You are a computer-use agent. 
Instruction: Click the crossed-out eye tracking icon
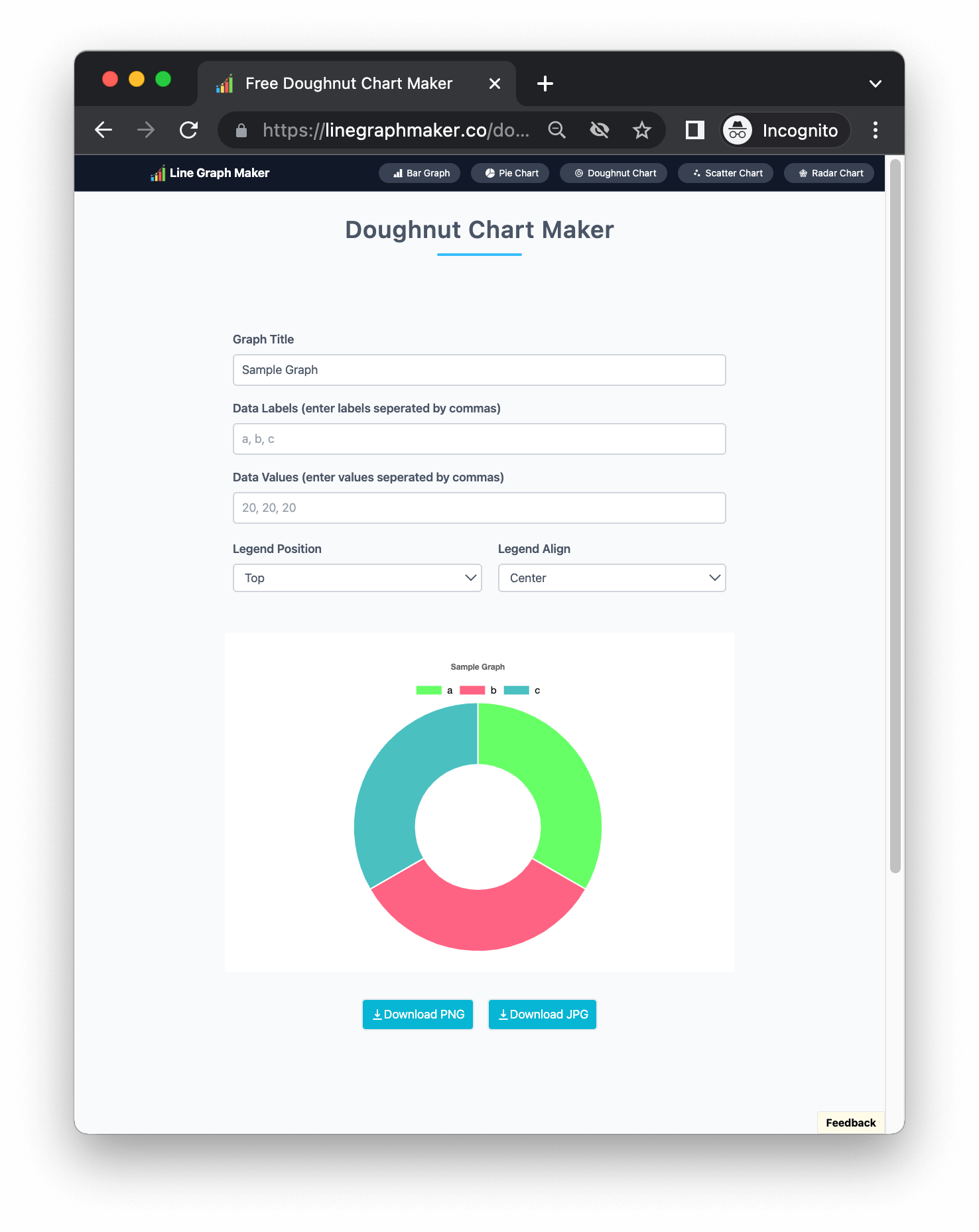pyautogui.click(x=600, y=130)
